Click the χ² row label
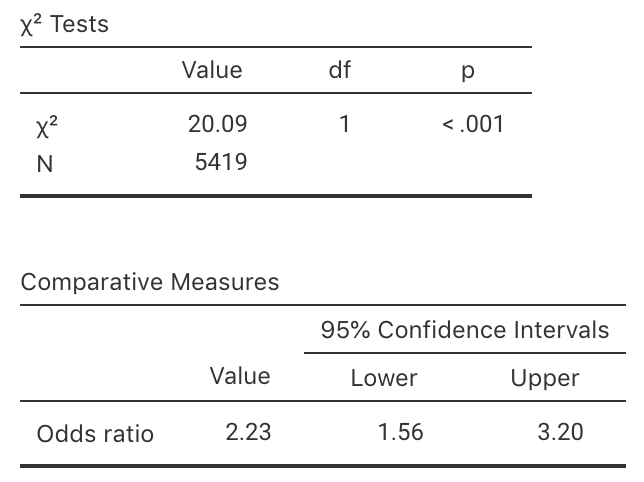Screen dimensions: 644x482 tap(43, 125)
